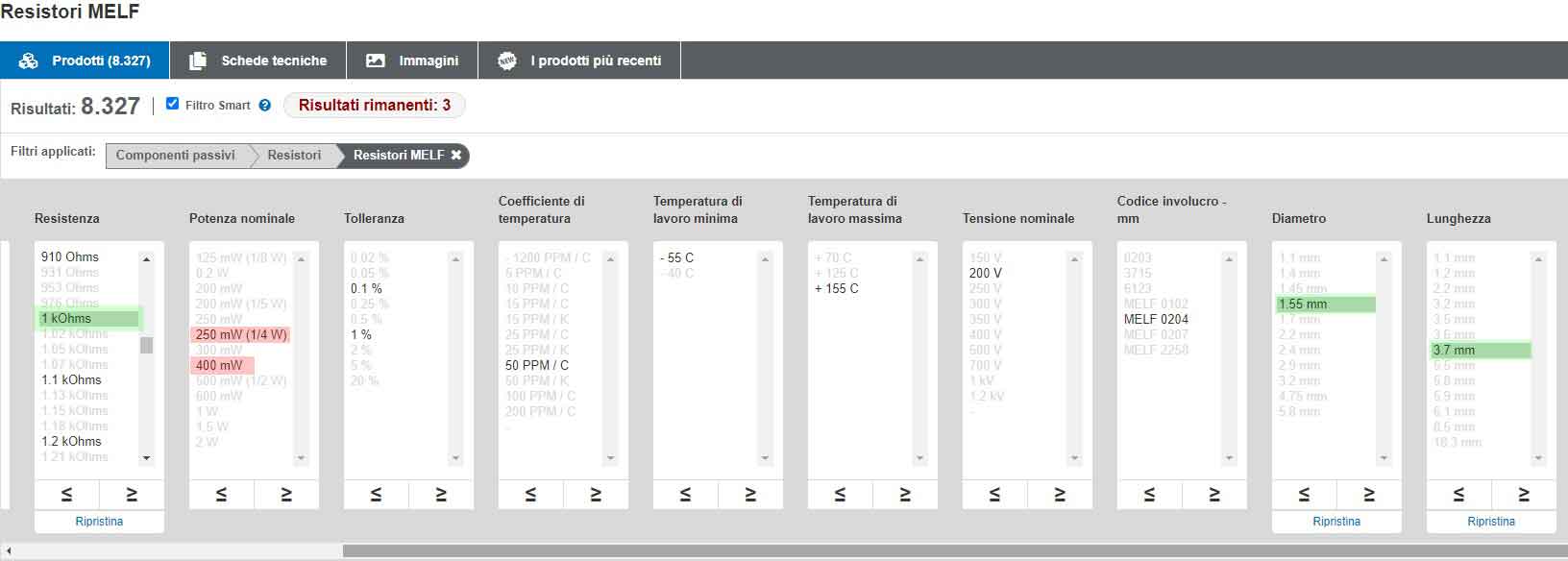Open the Schede tecniche tab
1568x561 pixels.
pos(257,61)
